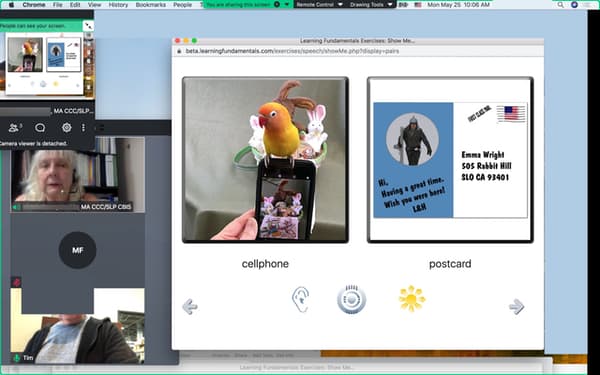Viewport: 600px width, 375px height.
Task: Open meeting settings gear icon
Action: [67, 127]
